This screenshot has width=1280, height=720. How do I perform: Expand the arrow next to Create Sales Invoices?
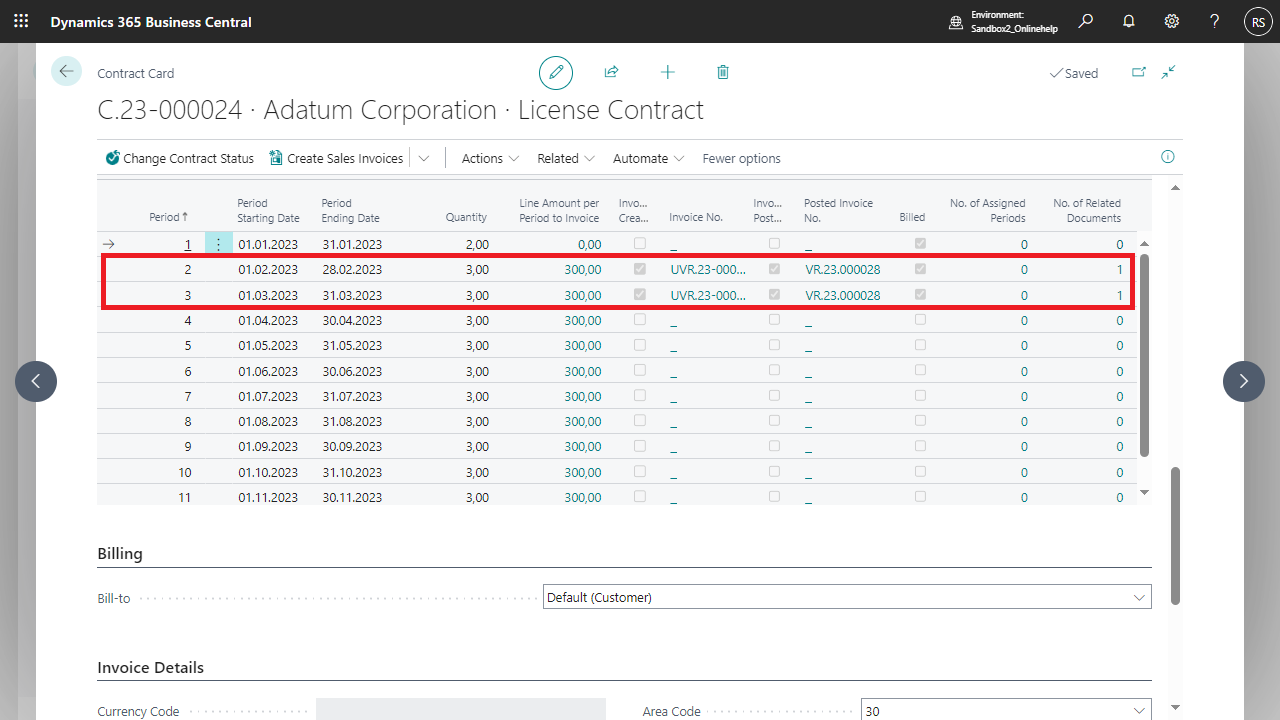(424, 158)
